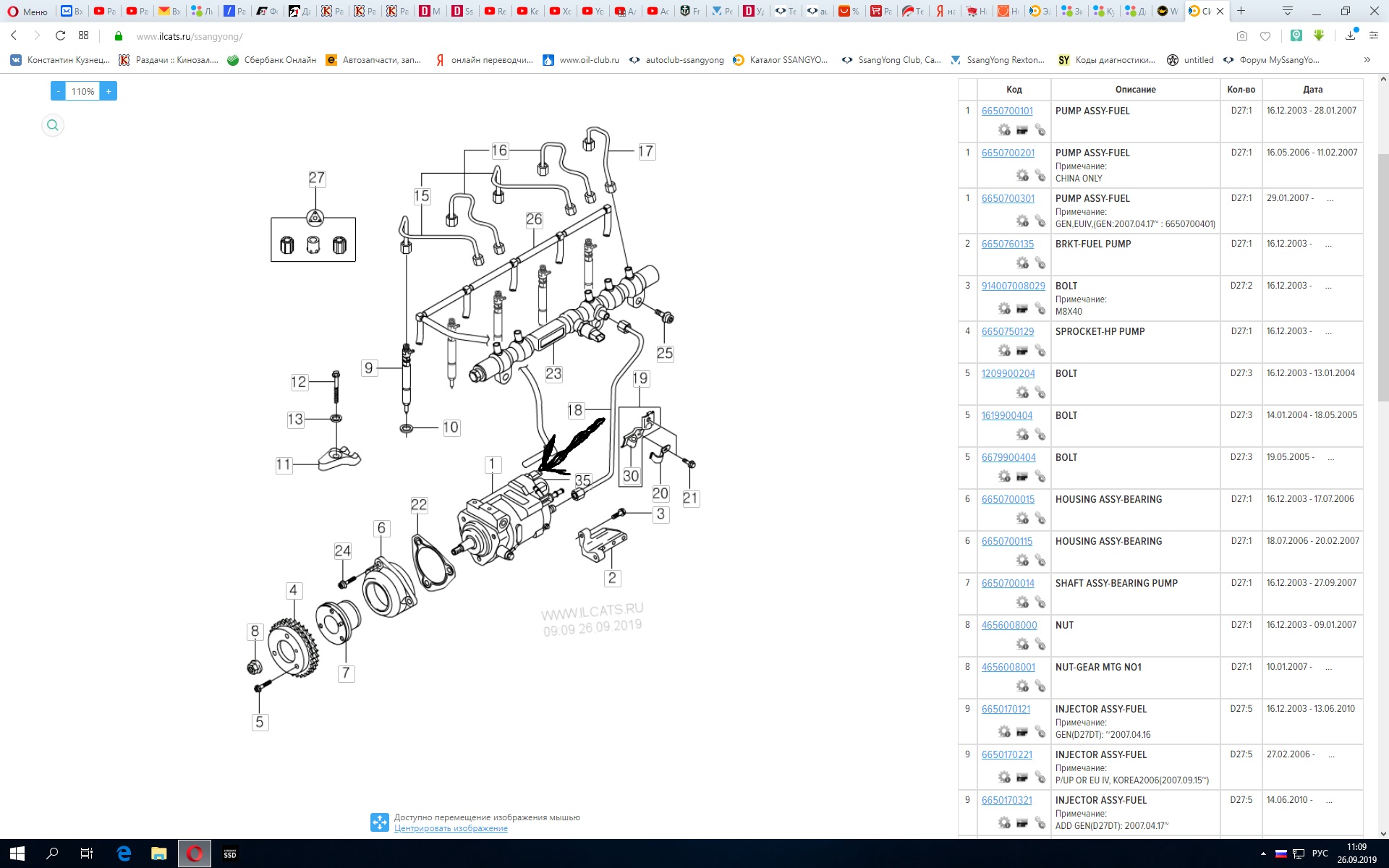Click part callout 23 on diagram
Viewport: 1389px width, 868px height.
point(553,374)
